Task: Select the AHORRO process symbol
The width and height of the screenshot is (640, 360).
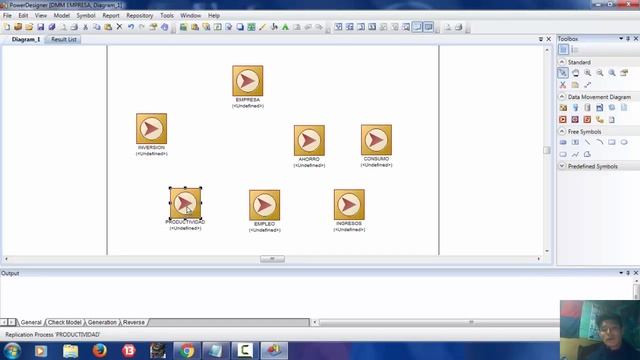Action: click(309, 140)
